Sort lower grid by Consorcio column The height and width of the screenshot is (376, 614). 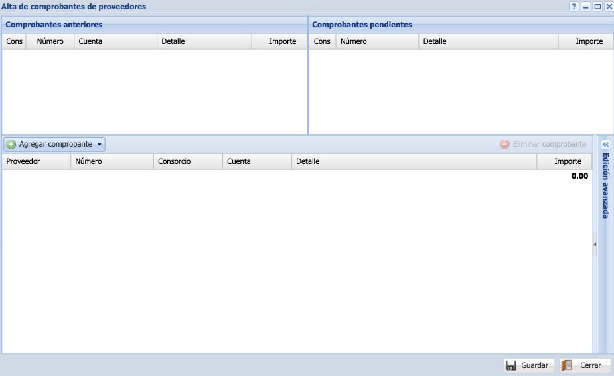[188, 161]
